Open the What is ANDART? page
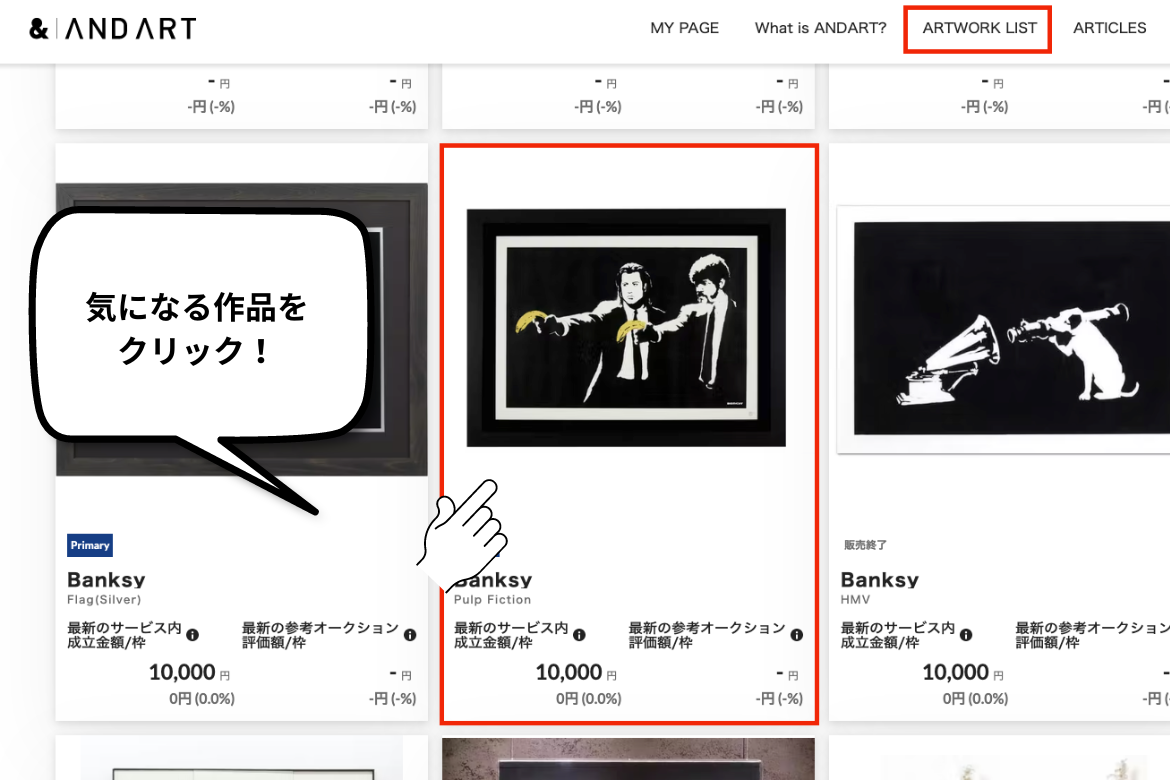The width and height of the screenshot is (1170, 780). 820,28
